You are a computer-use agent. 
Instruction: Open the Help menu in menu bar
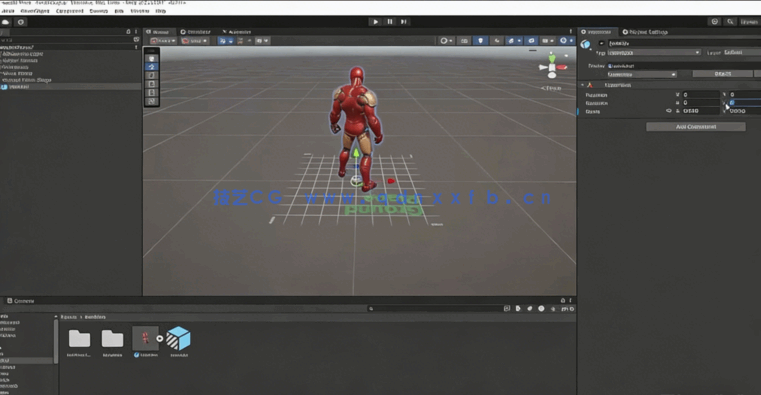(161, 11)
